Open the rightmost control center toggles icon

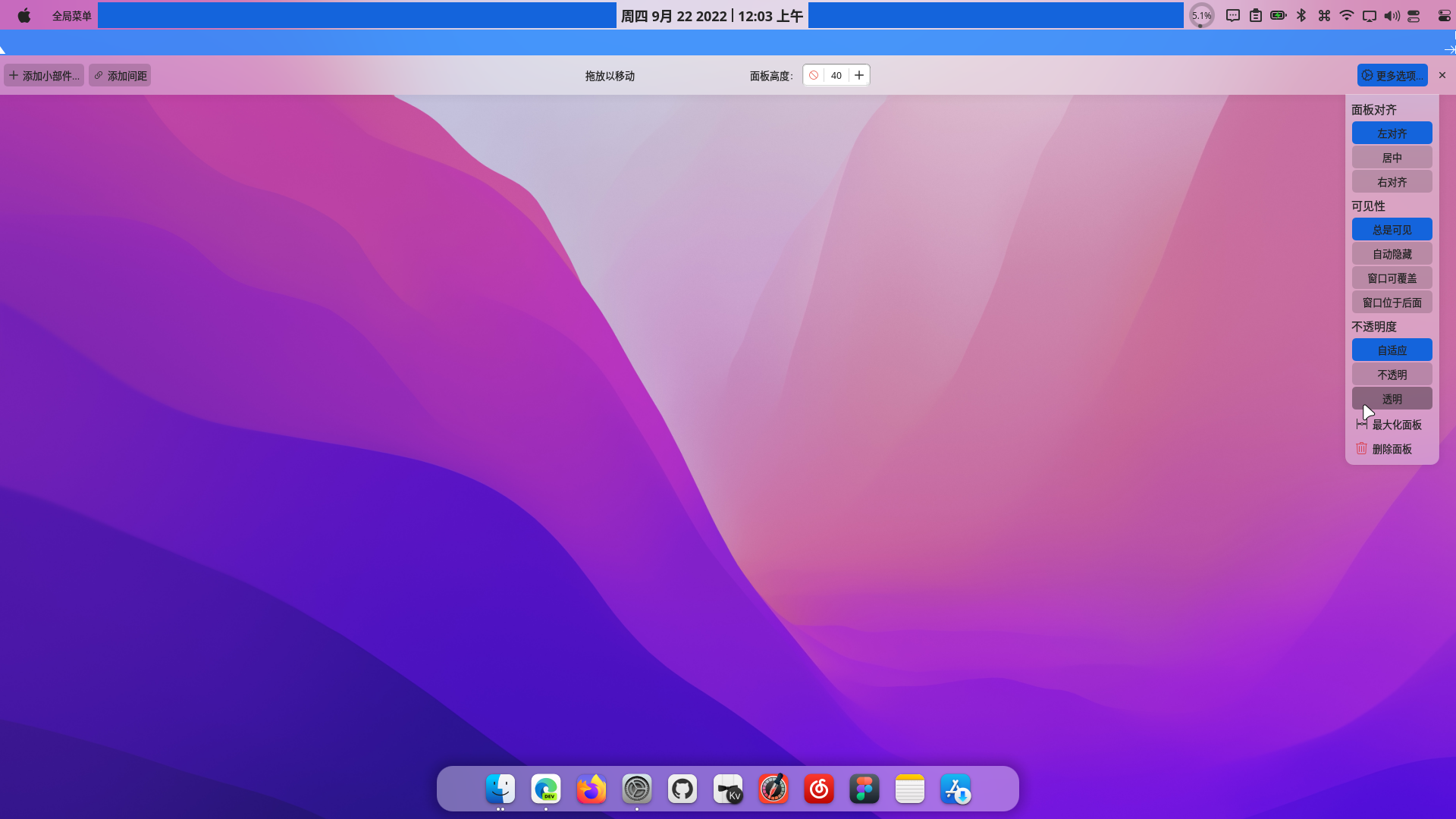[x=1444, y=15]
